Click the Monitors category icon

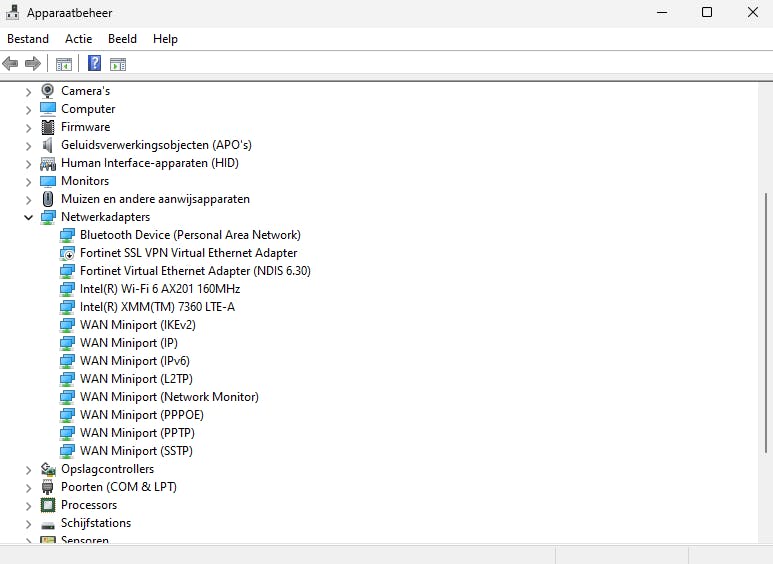click(x=48, y=181)
